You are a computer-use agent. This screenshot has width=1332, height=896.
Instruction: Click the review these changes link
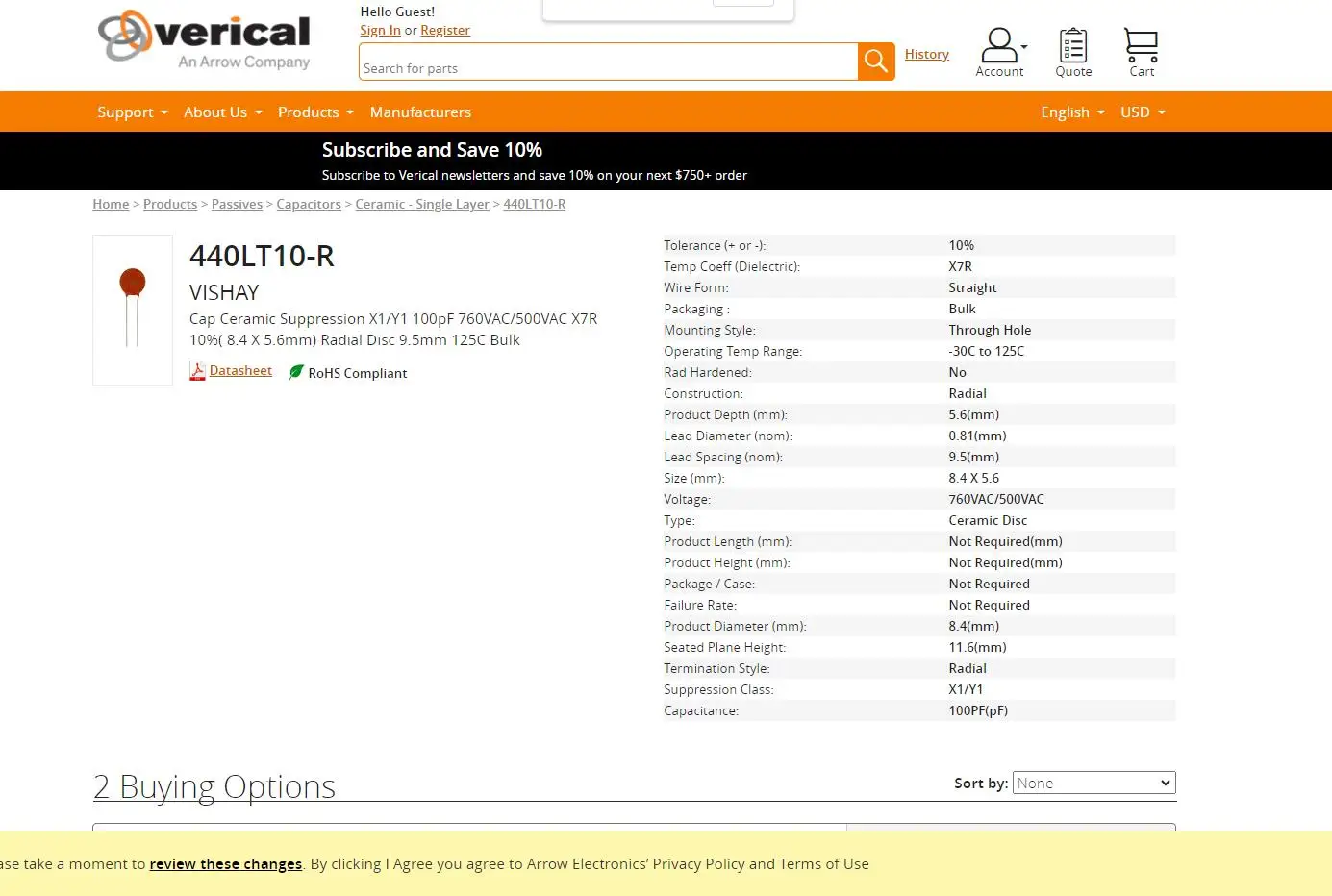[x=226, y=863]
